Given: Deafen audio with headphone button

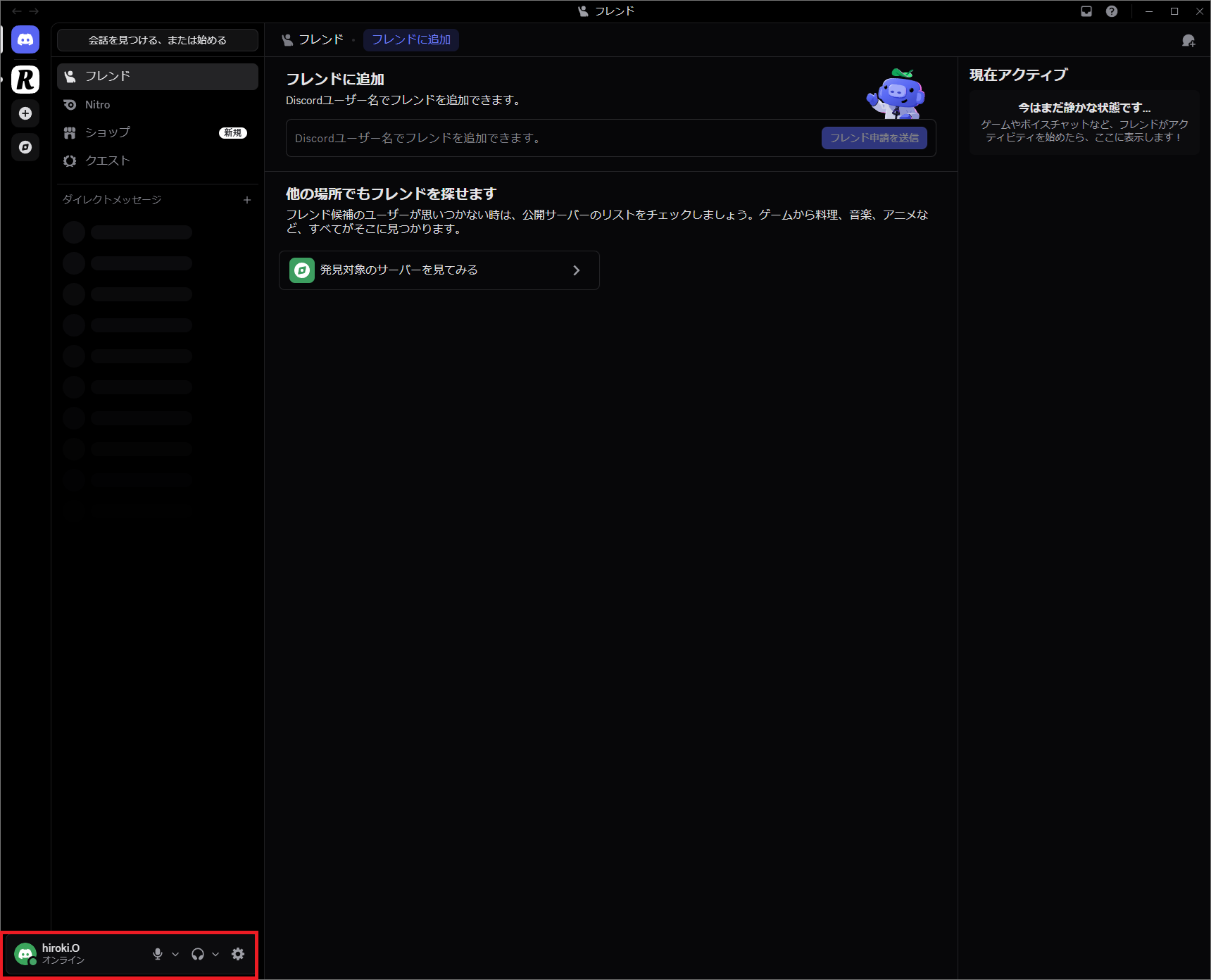Looking at the screenshot, I should [x=198, y=954].
